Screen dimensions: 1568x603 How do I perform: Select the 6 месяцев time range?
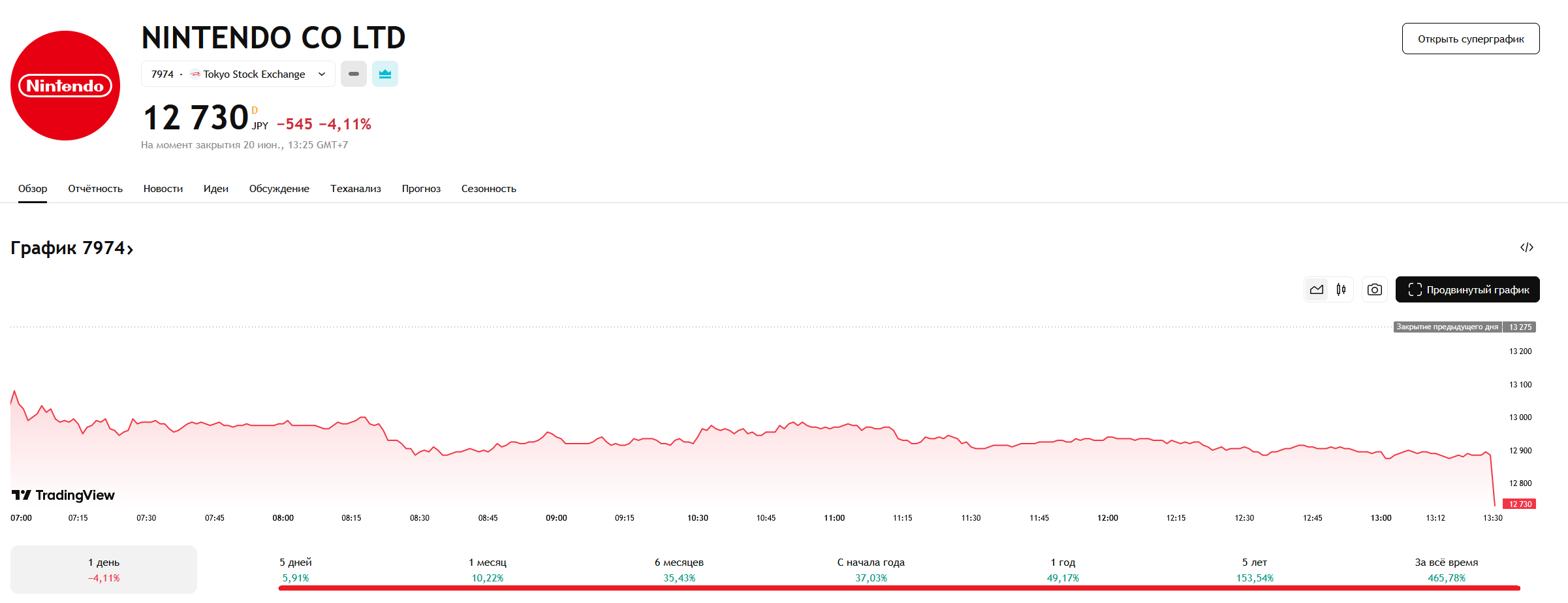[680, 570]
